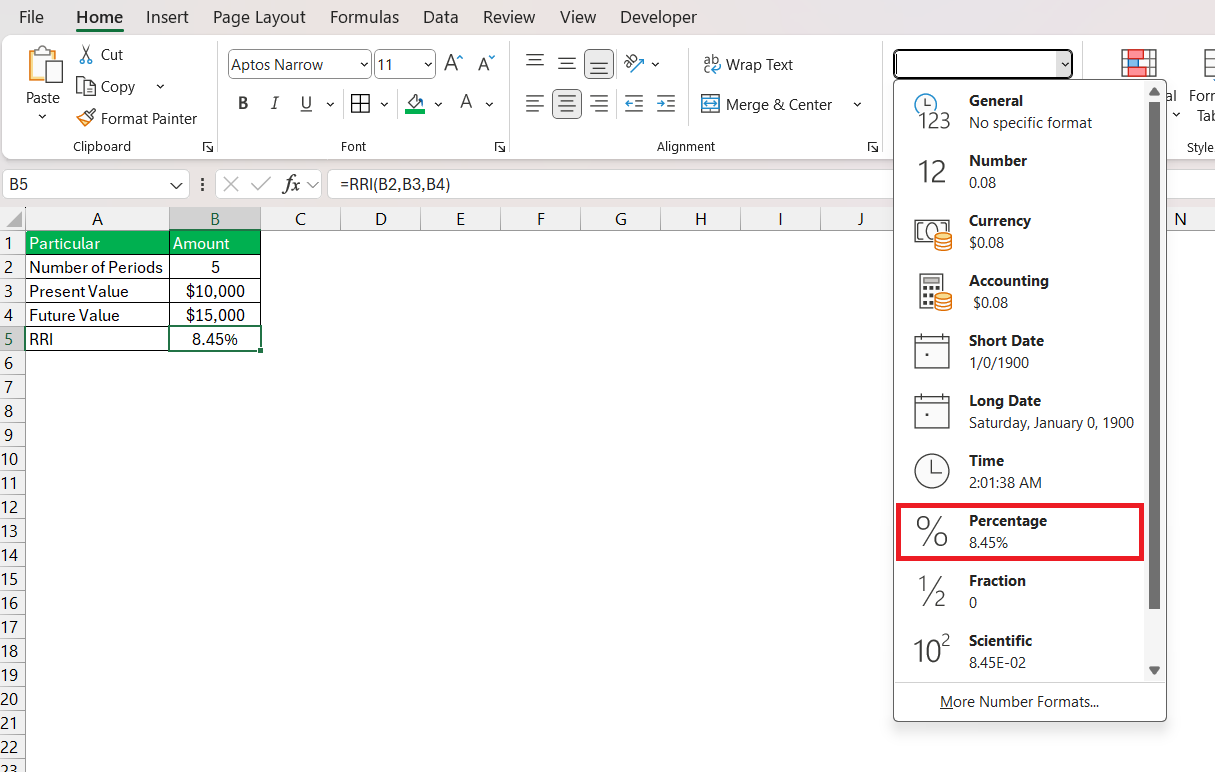Choose the Number format option

[1020, 172]
